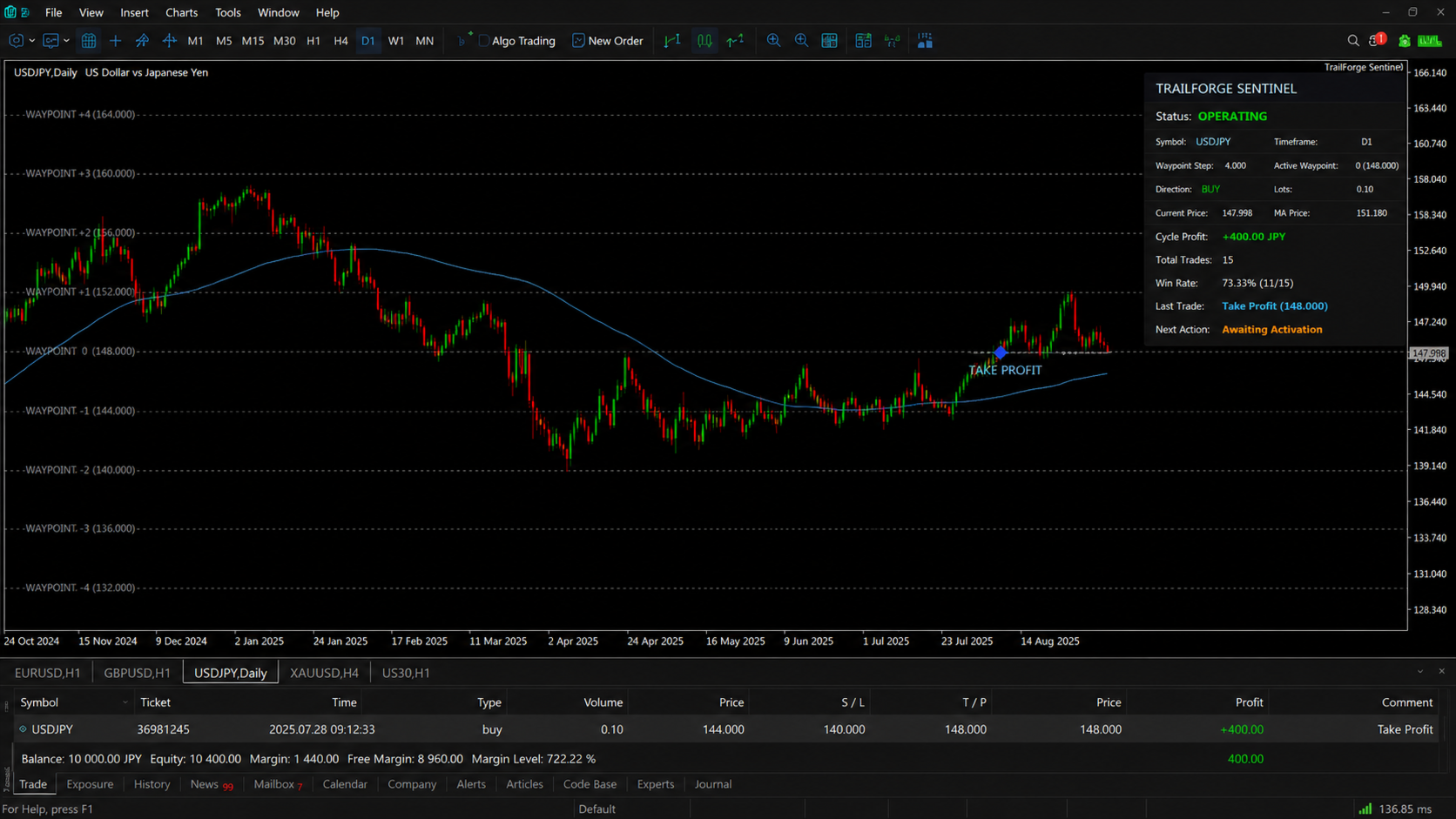
Task: Switch chart to candlesticks icon
Action: click(704, 41)
